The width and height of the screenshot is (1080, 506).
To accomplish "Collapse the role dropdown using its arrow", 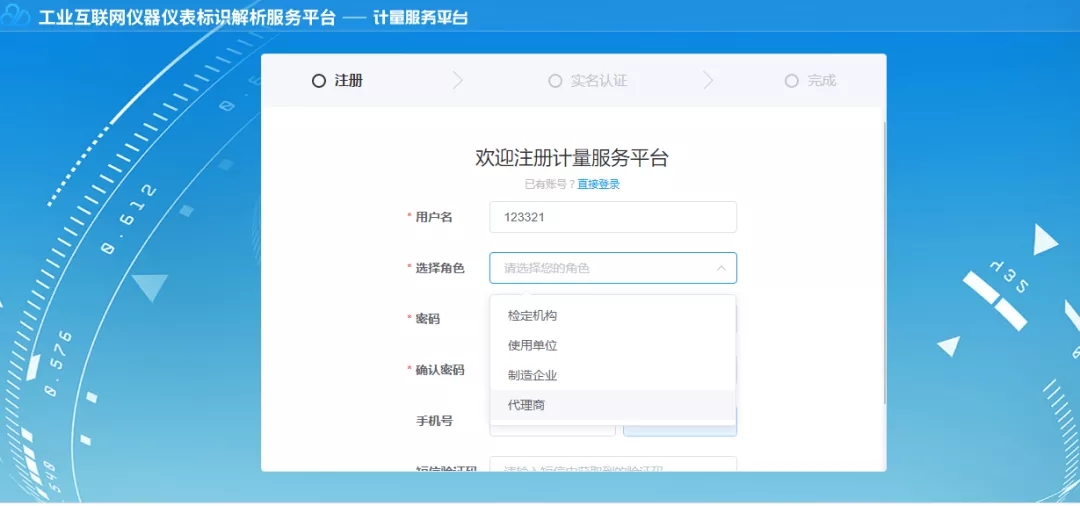I will [721, 268].
